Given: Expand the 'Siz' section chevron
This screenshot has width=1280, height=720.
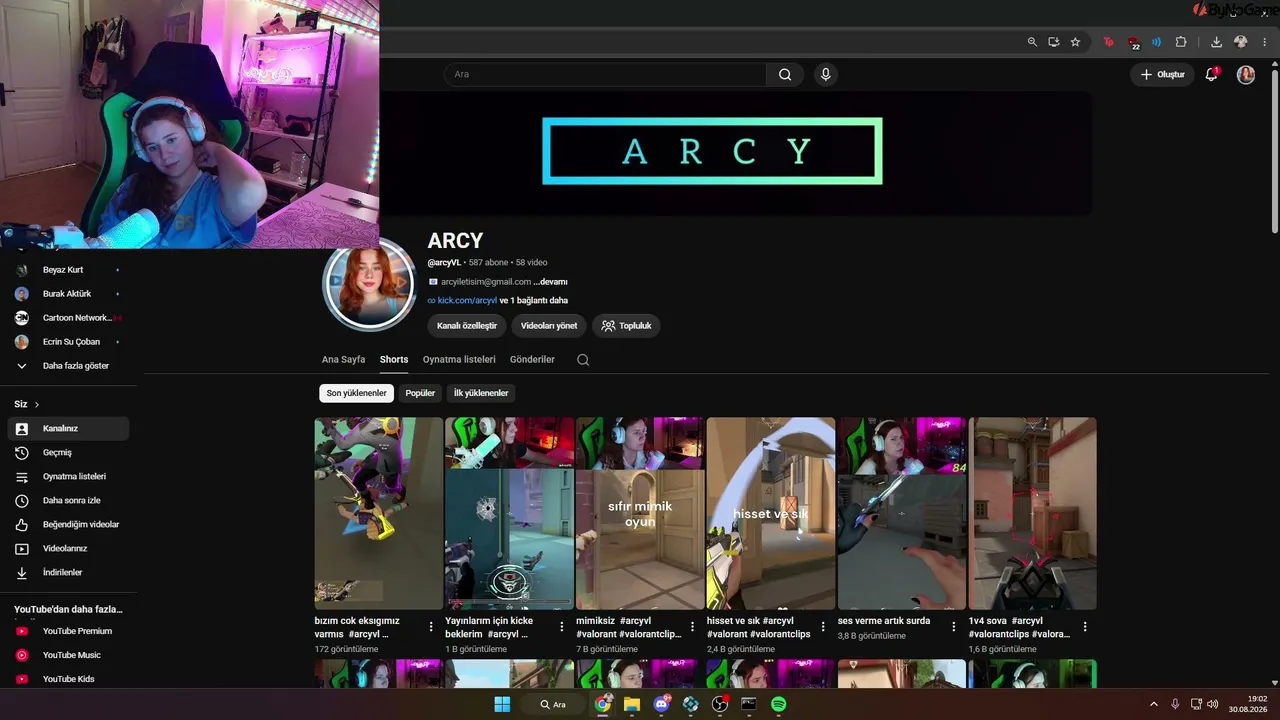Looking at the screenshot, I should click(37, 404).
